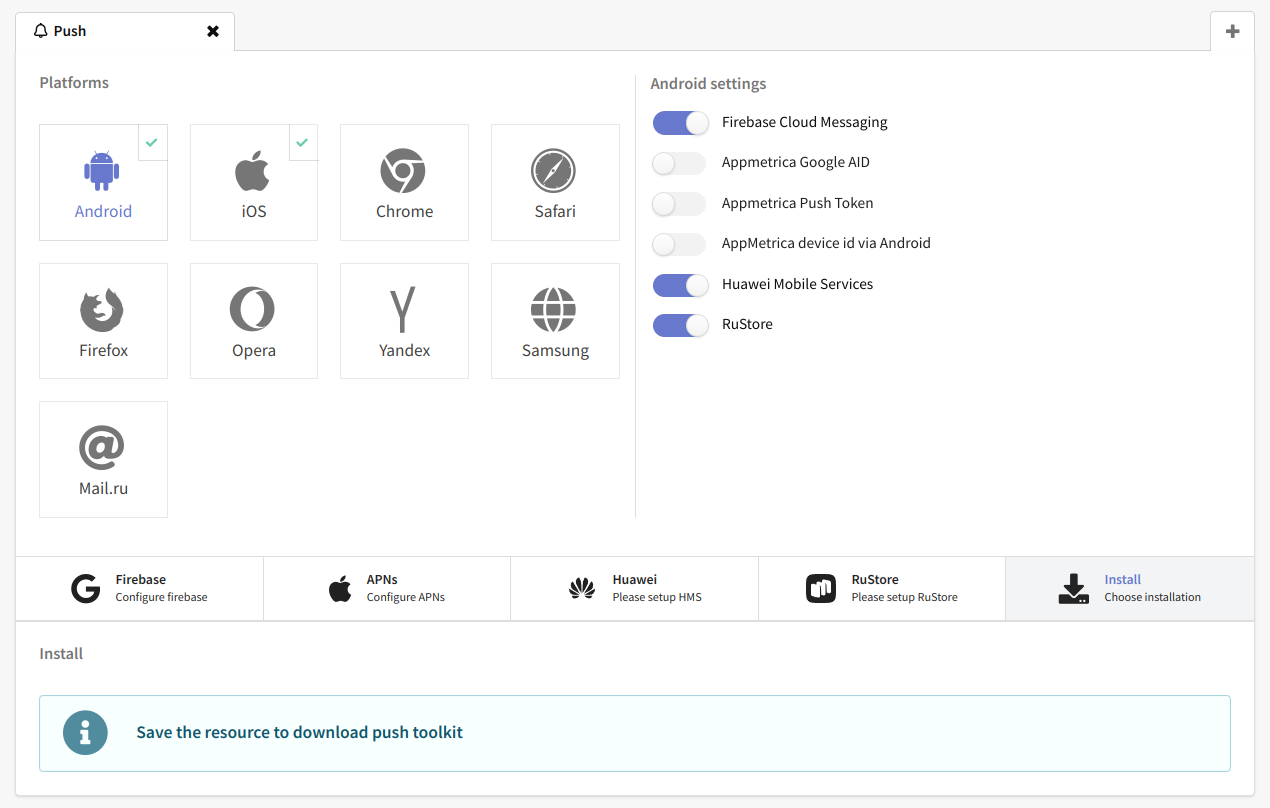The image size is (1270, 808).
Task: Enable Appmetrica Google AID toggle
Action: [679, 163]
